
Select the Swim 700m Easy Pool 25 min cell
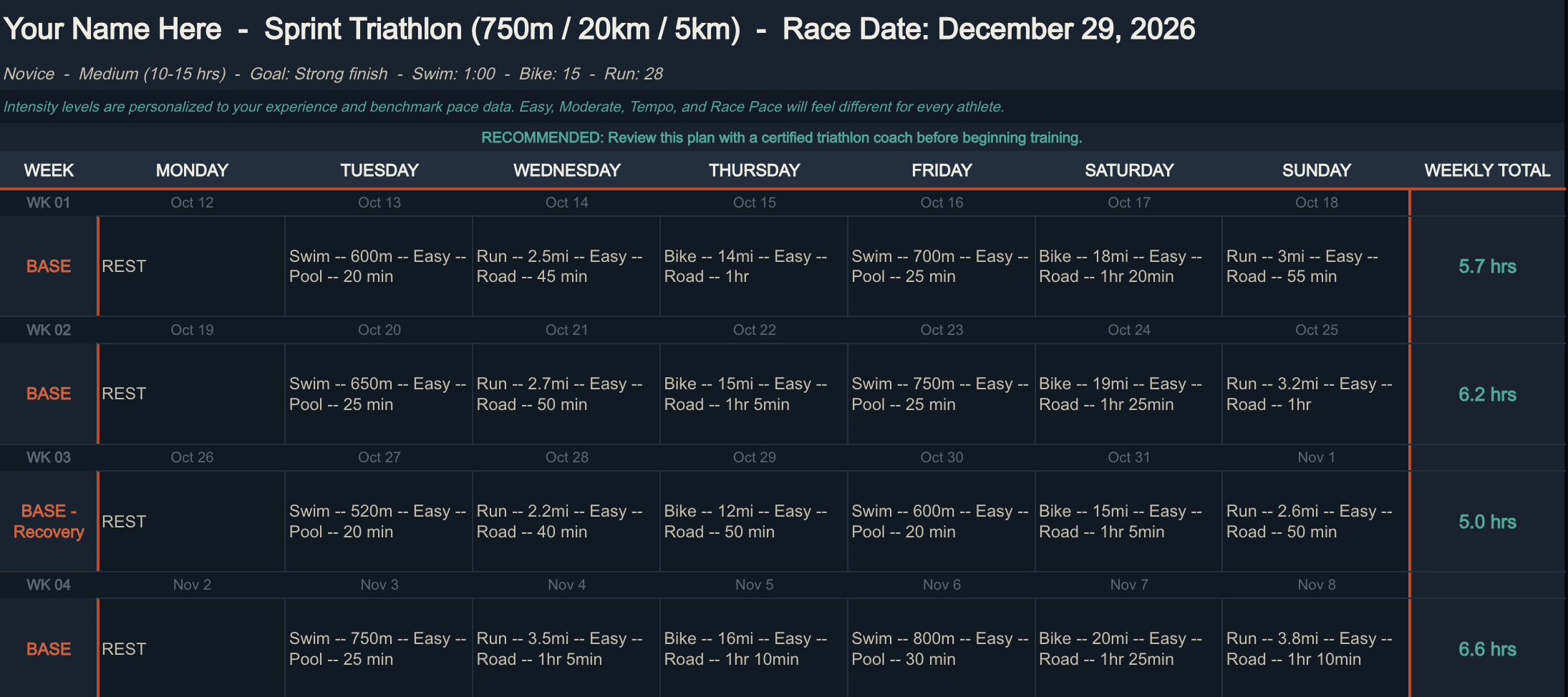pyautogui.click(x=941, y=266)
